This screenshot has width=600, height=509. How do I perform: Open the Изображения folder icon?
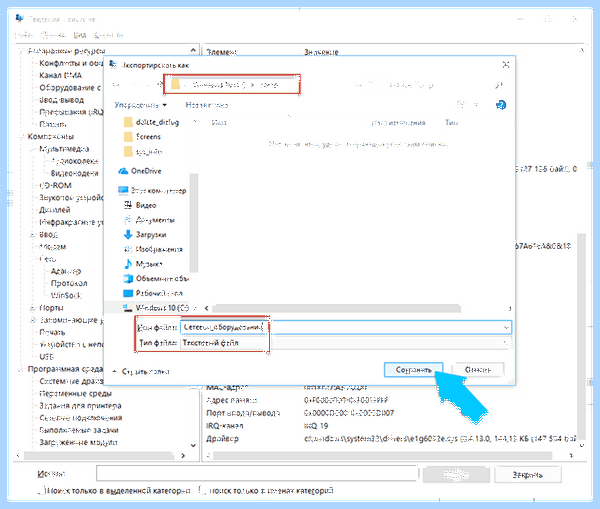pos(128,249)
